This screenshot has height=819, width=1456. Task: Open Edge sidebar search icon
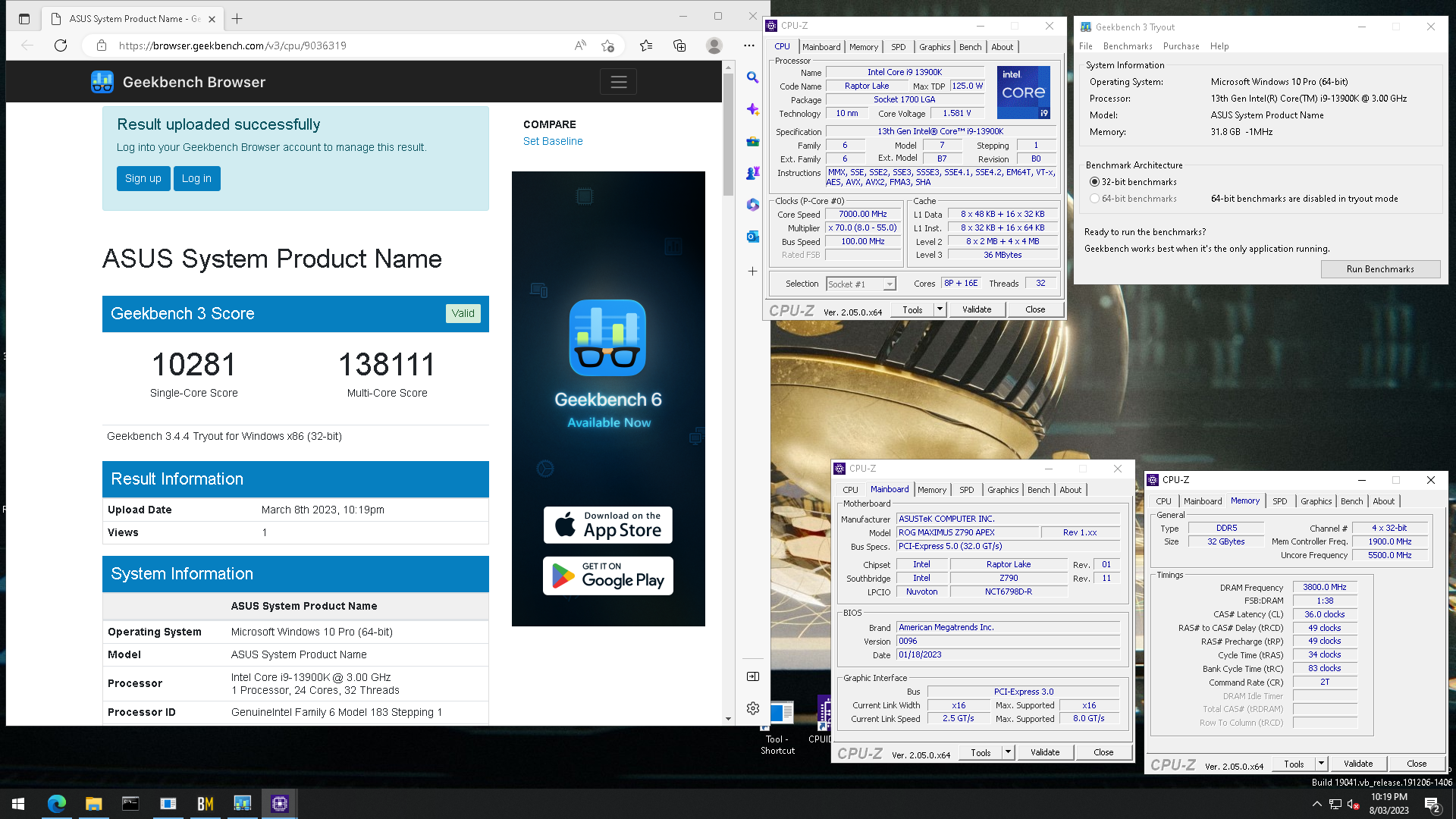tap(752, 77)
